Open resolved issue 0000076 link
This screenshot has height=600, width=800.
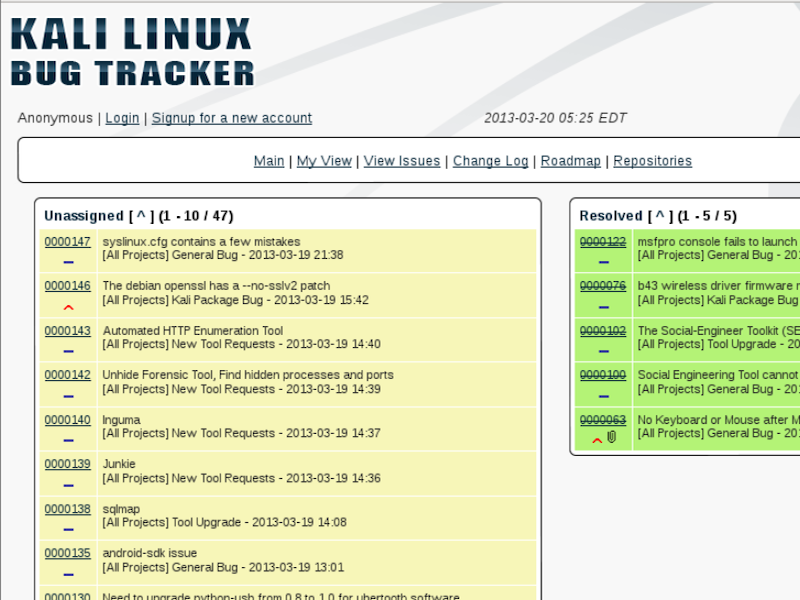coord(603,286)
